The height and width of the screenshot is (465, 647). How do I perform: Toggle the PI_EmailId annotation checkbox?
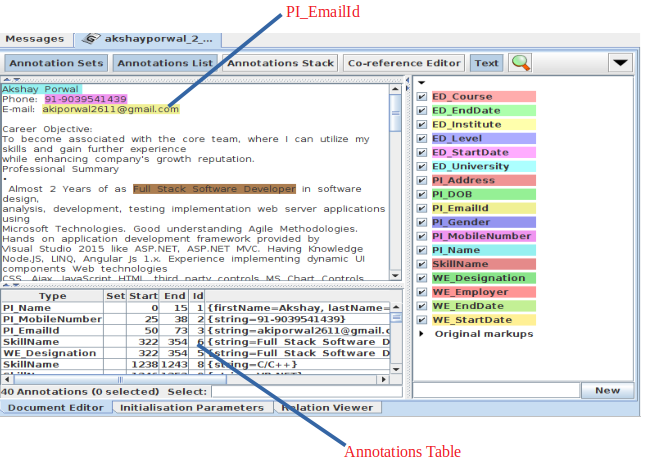(x=423, y=208)
